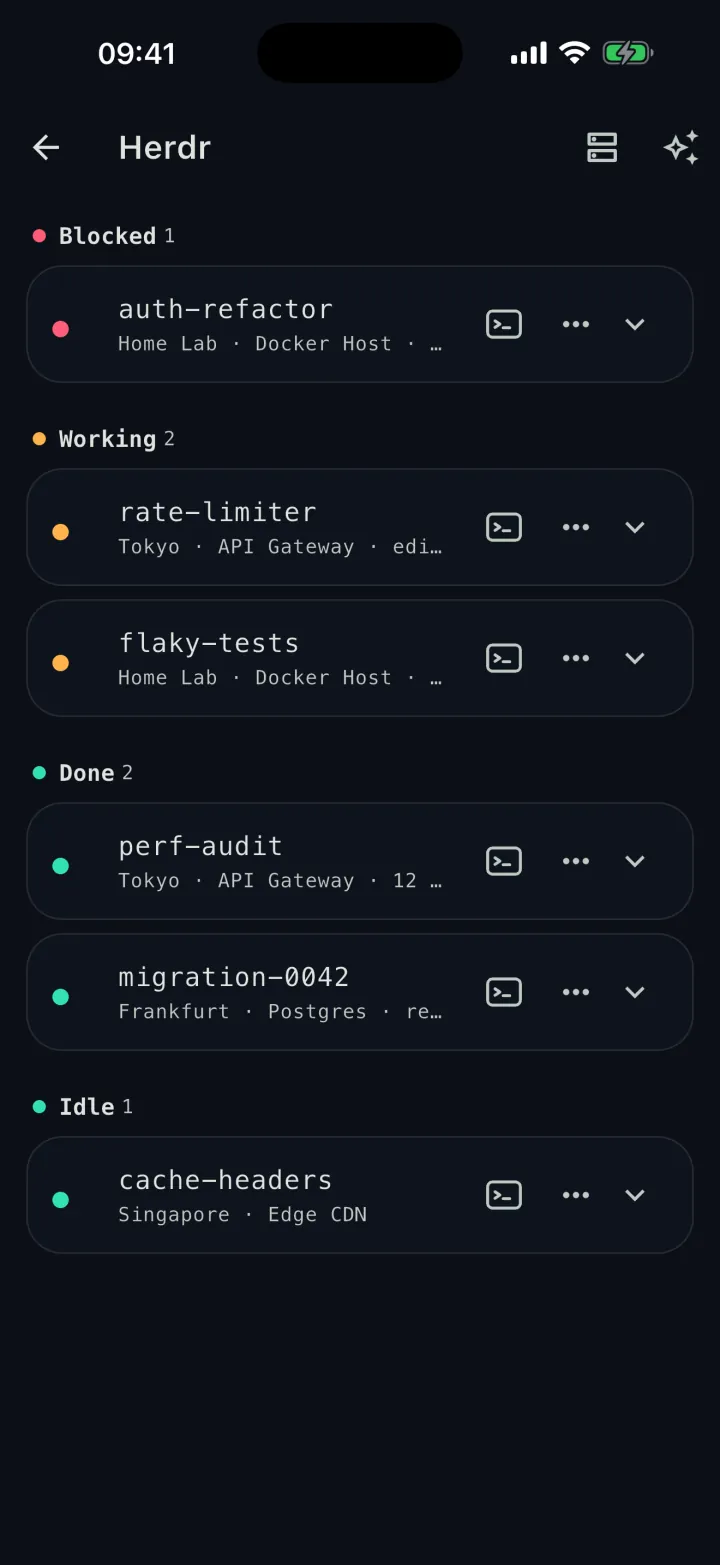The height and width of the screenshot is (1565, 720).
Task: Expand the rate-limiter card chevron
Action: click(x=635, y=527)
